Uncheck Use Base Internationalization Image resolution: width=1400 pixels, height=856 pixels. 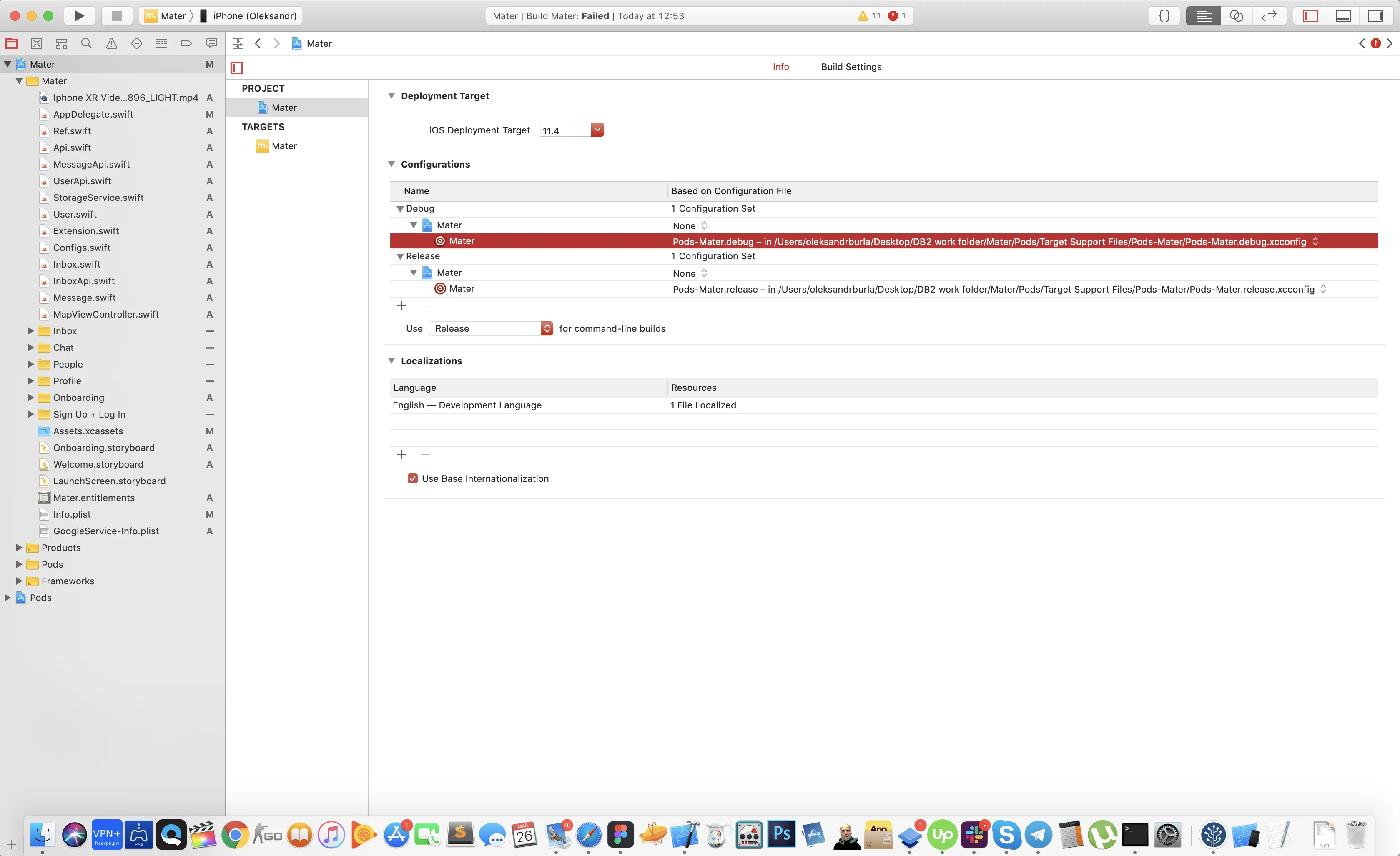[x=412, y=478]
